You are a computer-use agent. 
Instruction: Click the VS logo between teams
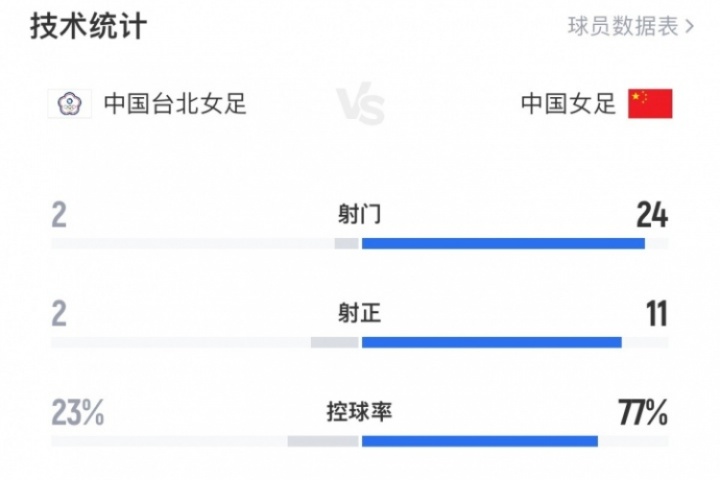[x=360, y=104]
